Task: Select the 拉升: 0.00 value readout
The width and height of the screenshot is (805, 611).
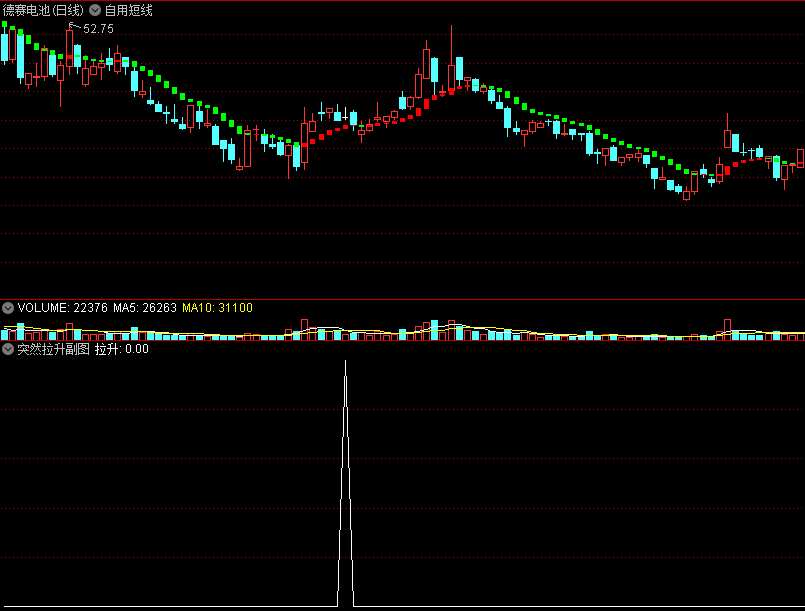Action: point(122,349)
